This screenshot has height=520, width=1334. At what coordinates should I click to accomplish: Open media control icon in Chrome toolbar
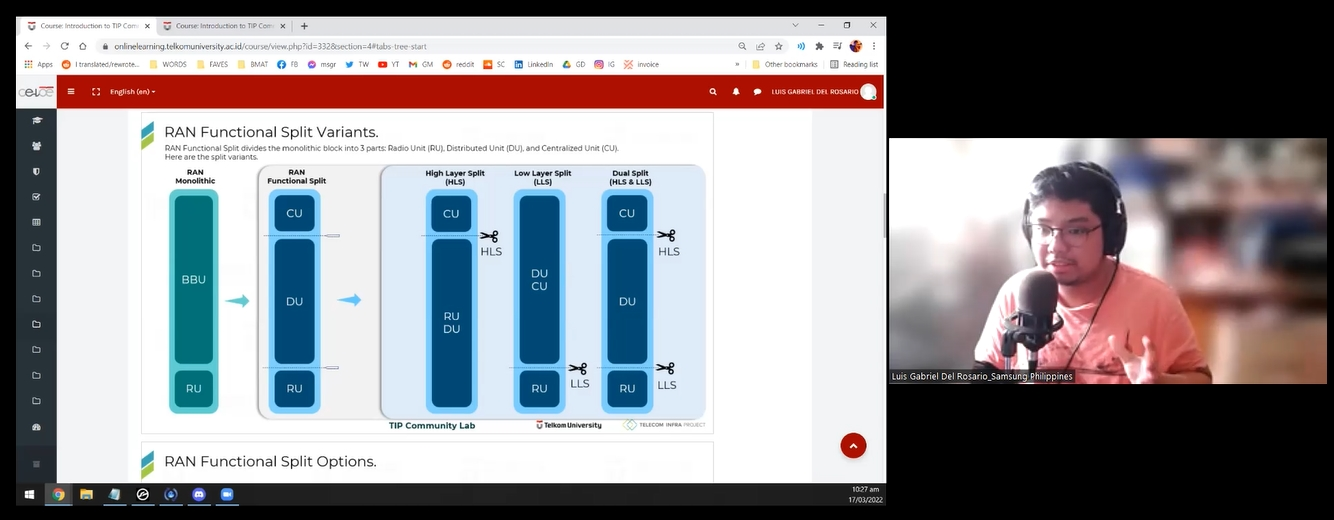click(837, 46)
